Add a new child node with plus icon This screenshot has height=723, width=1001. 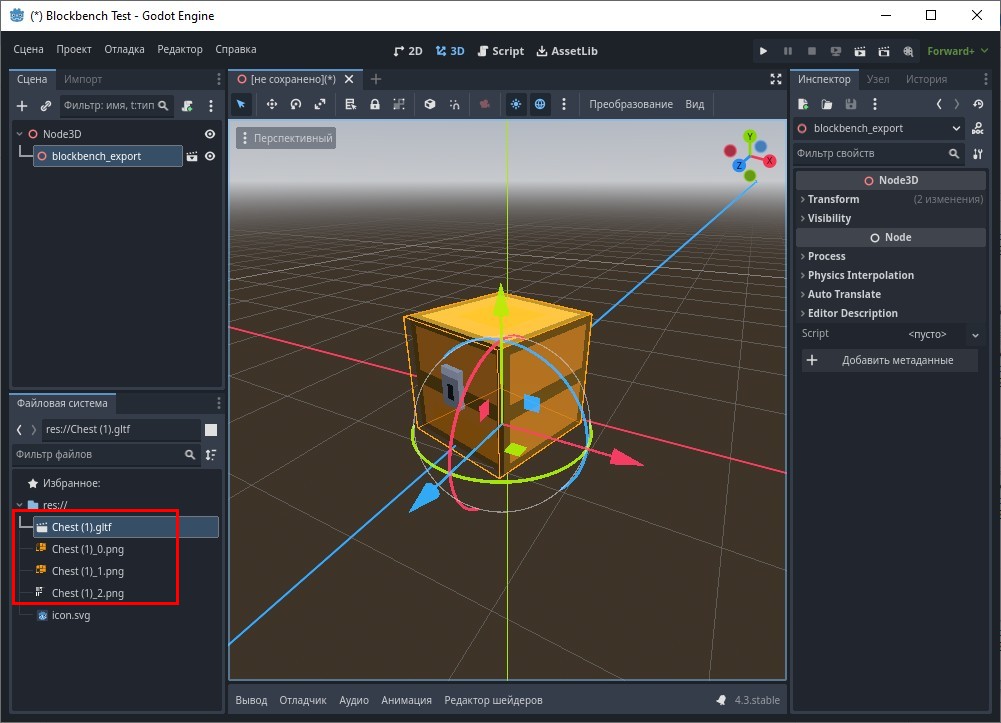point(22,105)
